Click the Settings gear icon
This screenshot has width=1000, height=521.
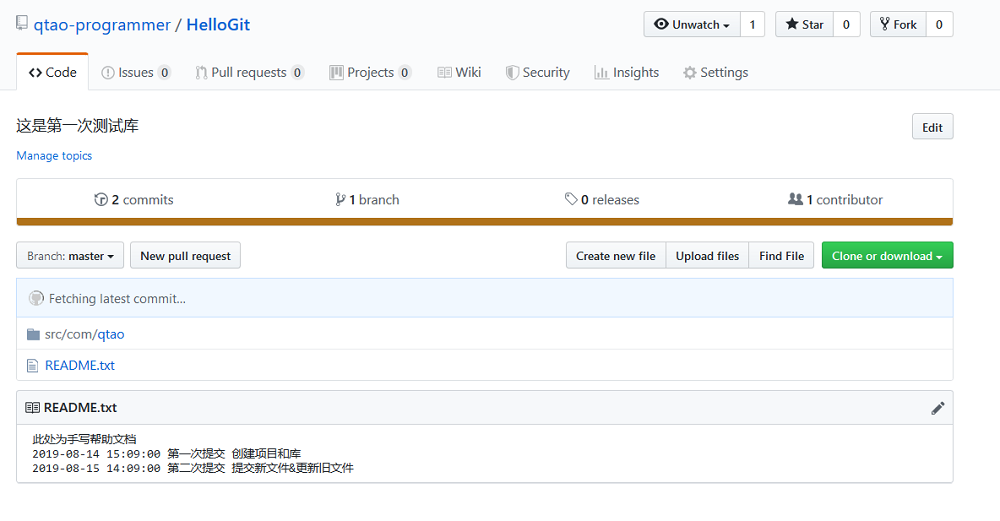click(690, 73)
